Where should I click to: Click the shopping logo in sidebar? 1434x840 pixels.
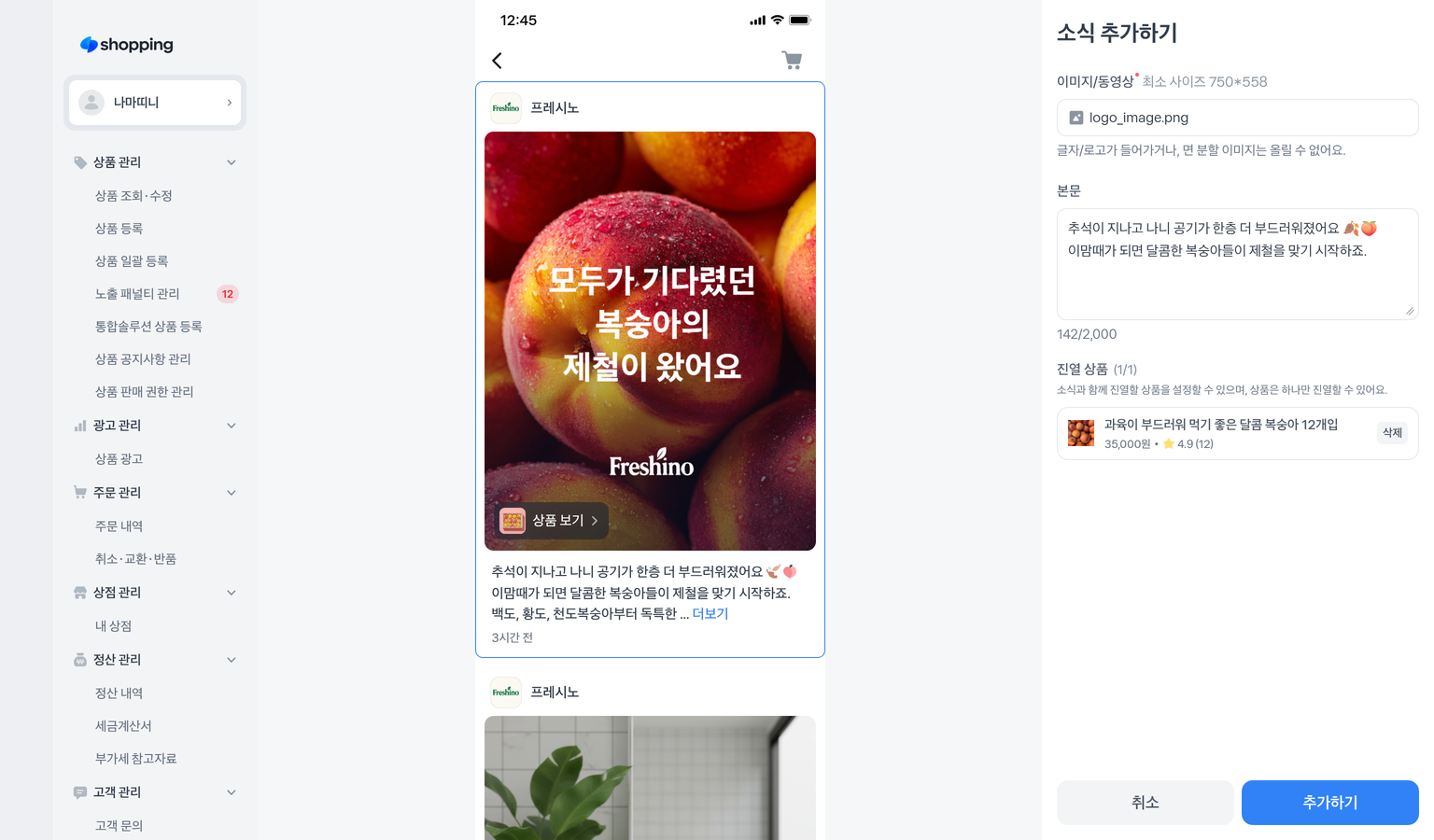pyautogui.click(x=127, y=45)
